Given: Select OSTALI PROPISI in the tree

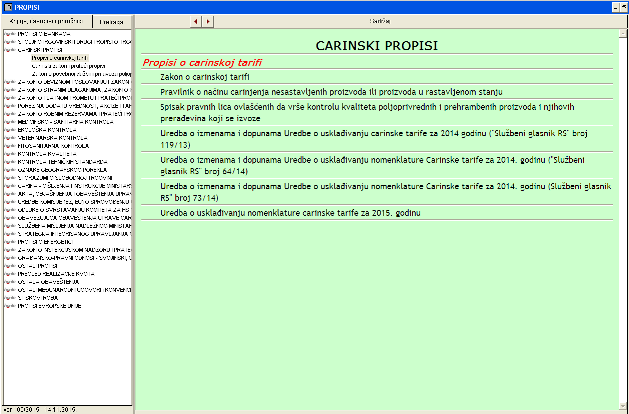Looking at the screenshot, I should pyautogui.click(x=37, y=266).
